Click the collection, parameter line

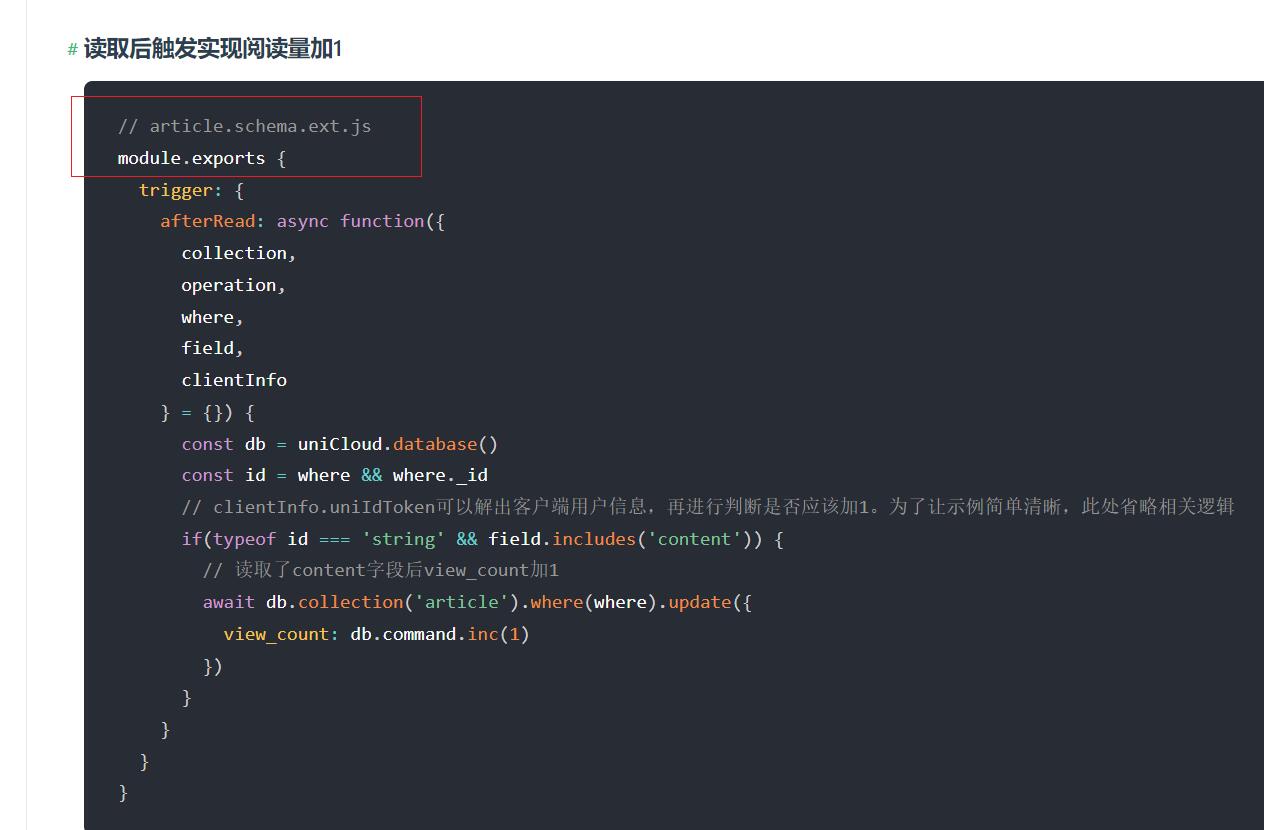pos(239,253)
